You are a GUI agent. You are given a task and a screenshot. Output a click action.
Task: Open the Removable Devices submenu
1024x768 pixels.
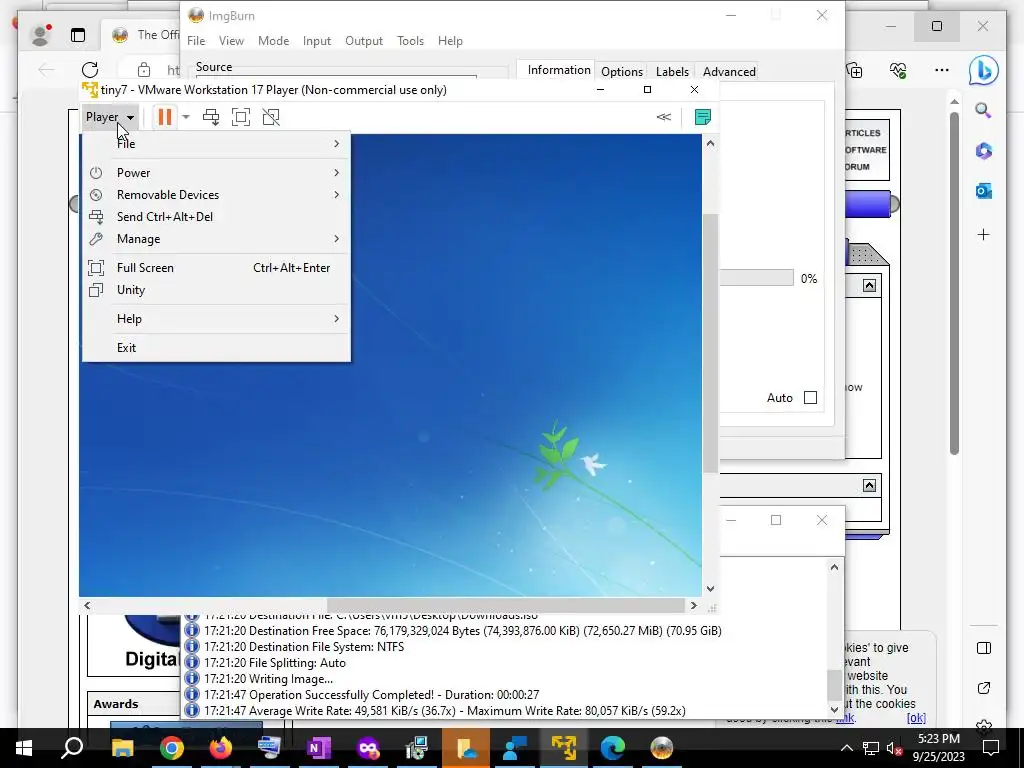coord(216,195)
